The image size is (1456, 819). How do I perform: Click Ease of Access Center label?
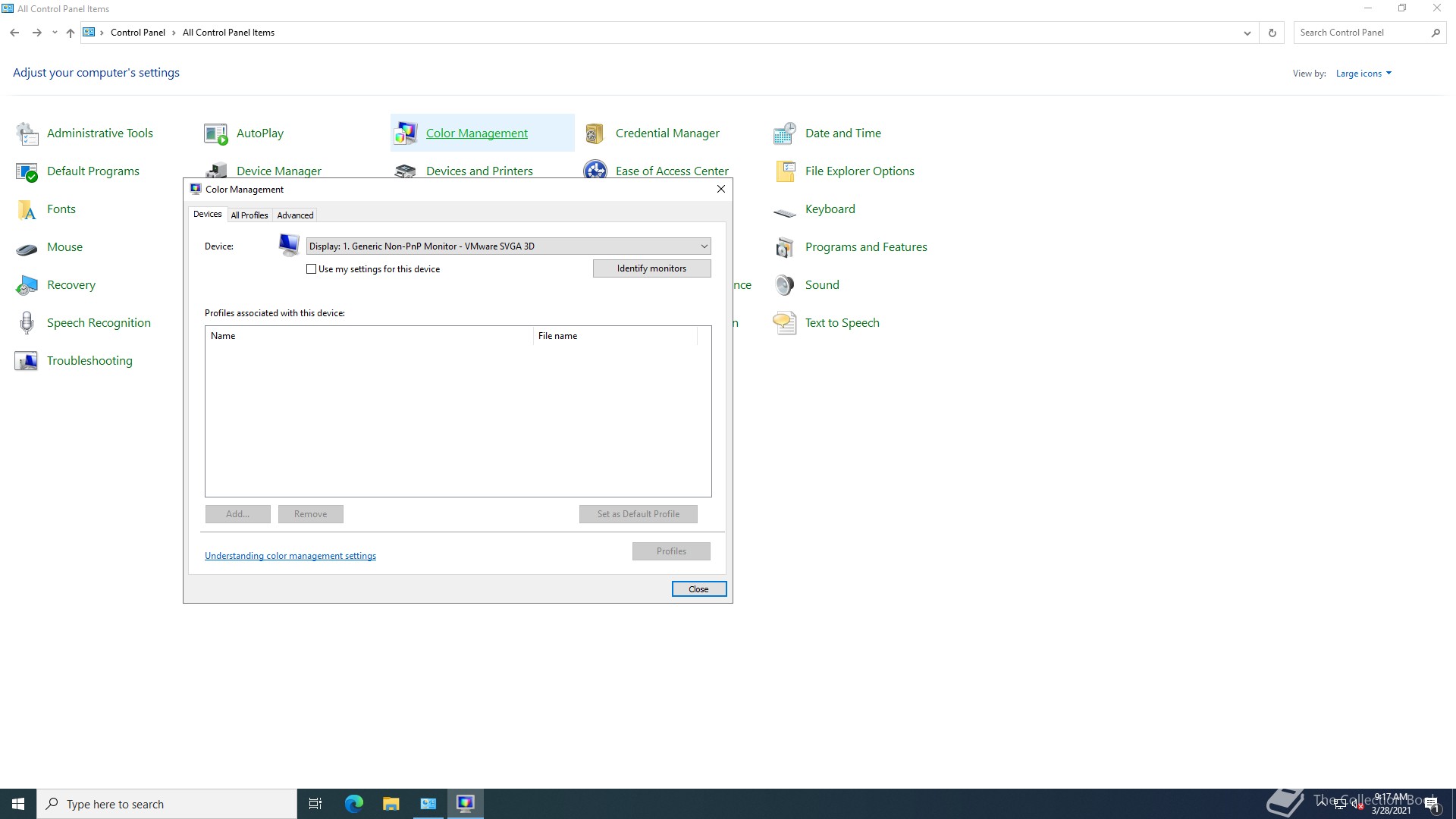tap(672, 171)
